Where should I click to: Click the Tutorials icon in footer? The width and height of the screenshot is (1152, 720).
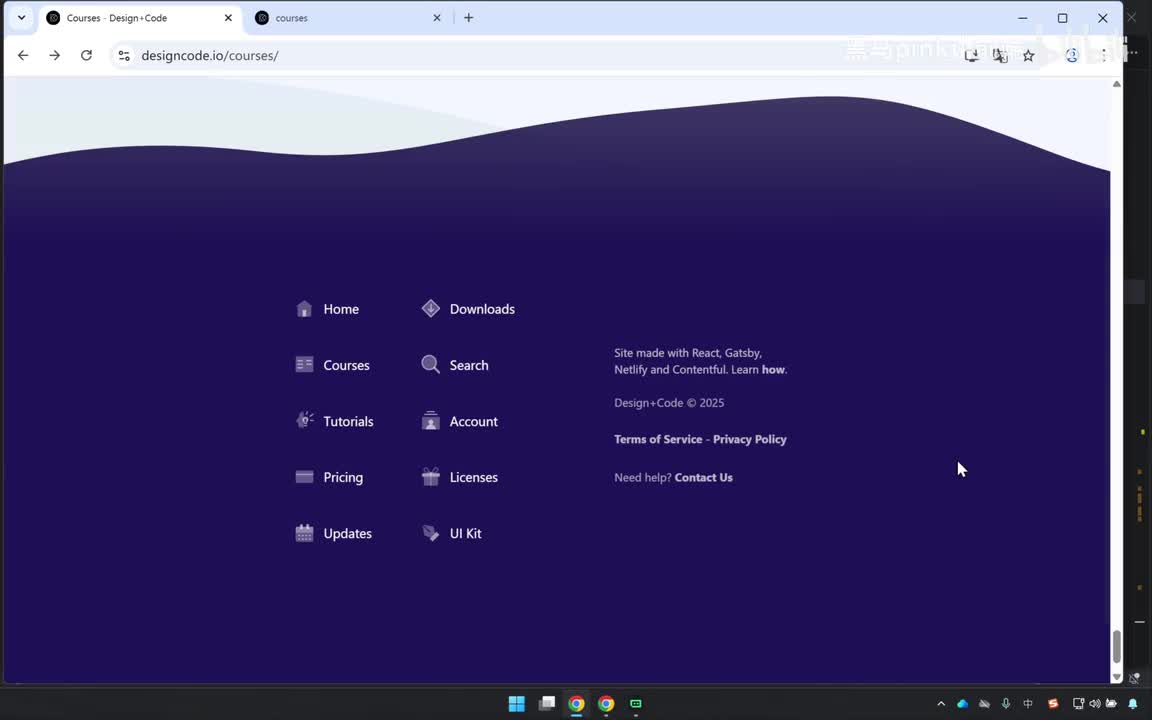click(304, 420)
